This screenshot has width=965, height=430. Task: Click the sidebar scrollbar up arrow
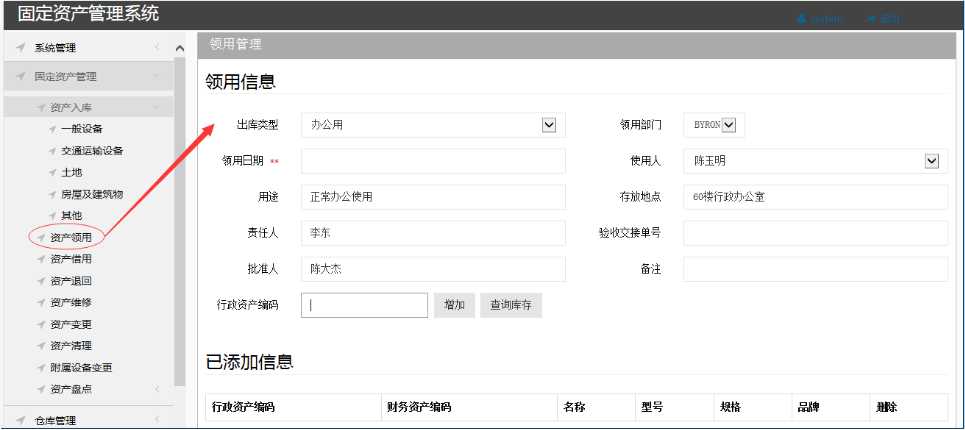click(180, 48)
